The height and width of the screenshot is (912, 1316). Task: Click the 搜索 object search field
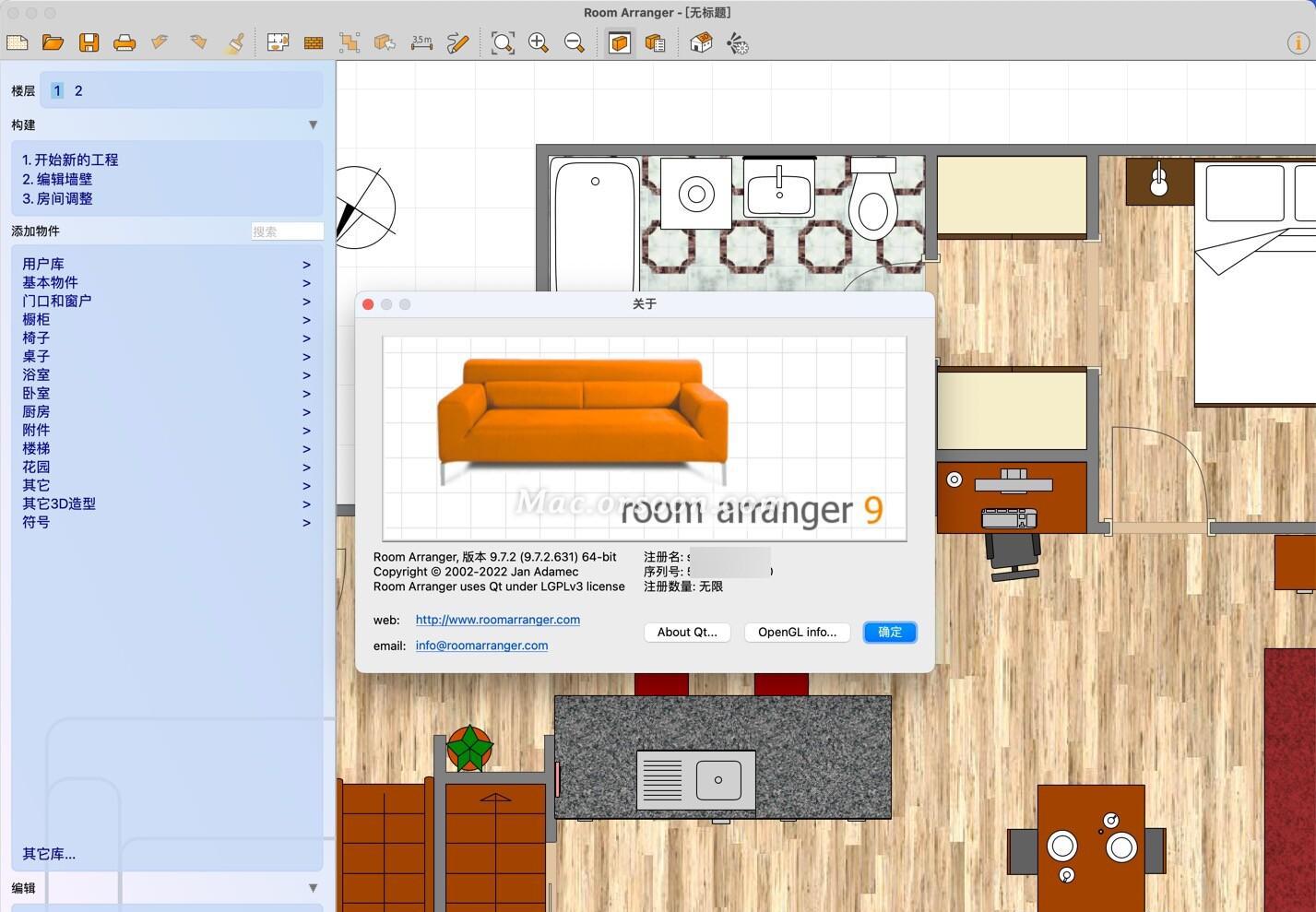coord(287,231)
